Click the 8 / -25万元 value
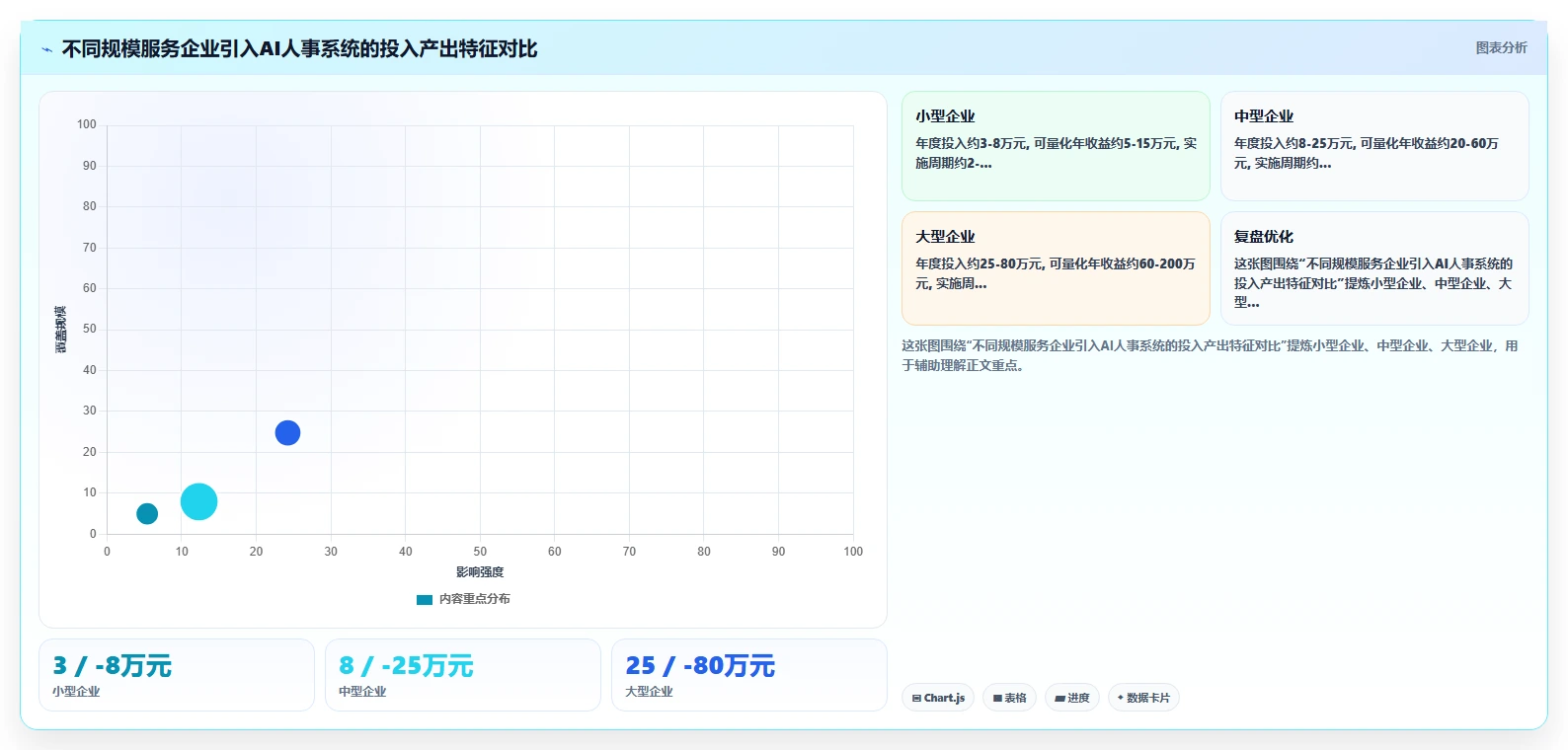Viewport: 1568px width, 750px height. (x=406, y=666)
